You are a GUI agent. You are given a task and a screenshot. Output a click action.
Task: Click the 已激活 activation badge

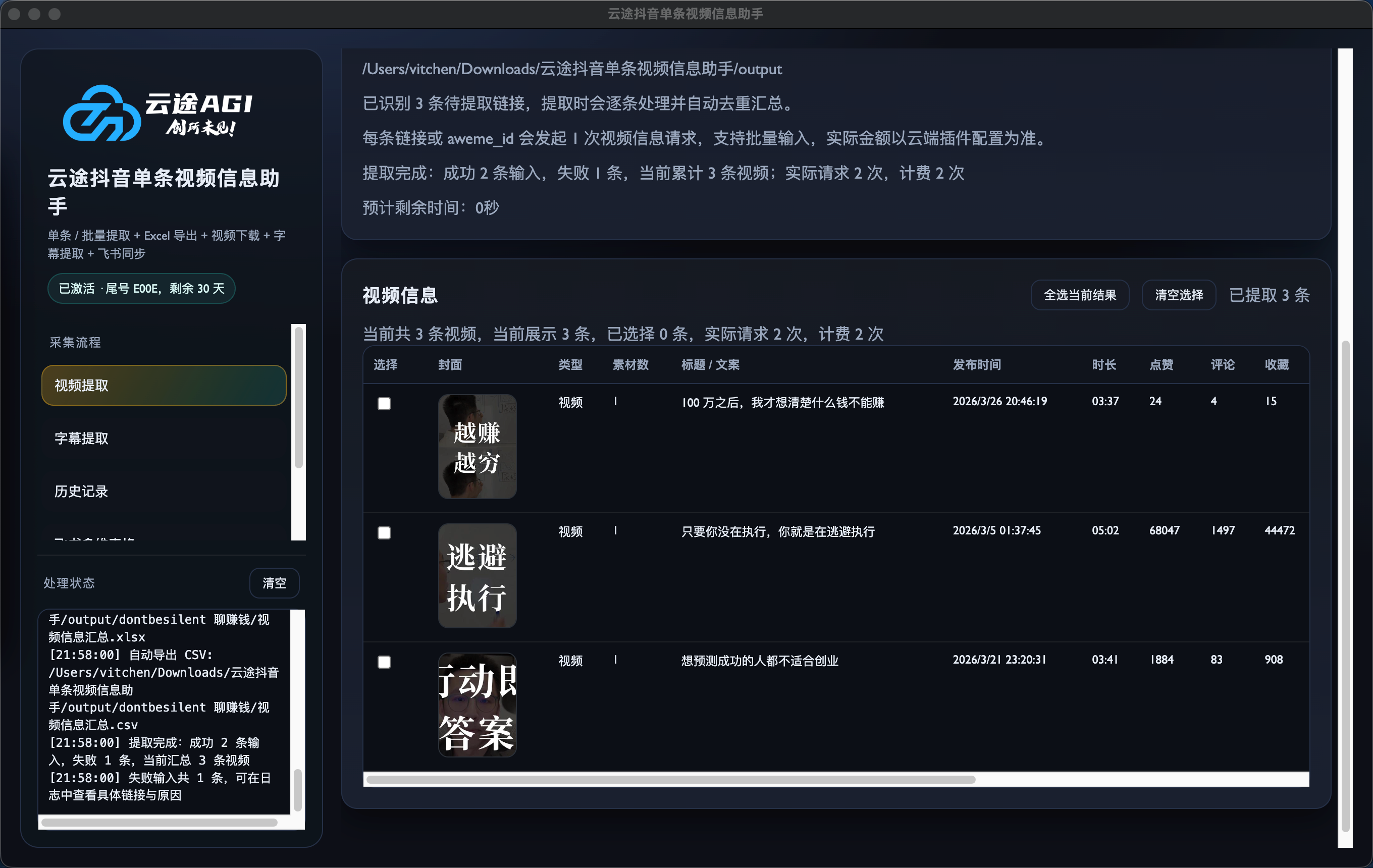point(141,288)
